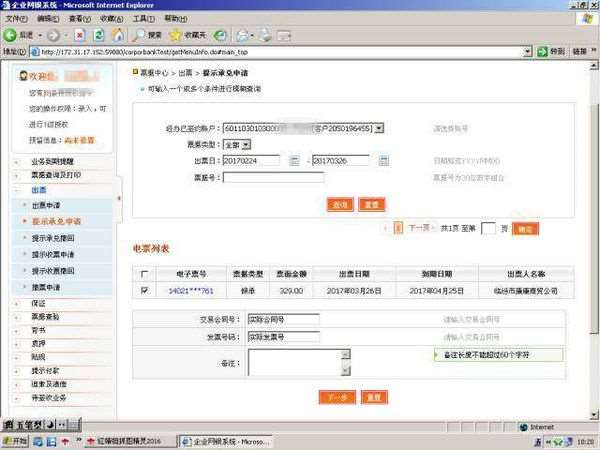
Task: Click the page icon in address bar
Action: point(35,52)
